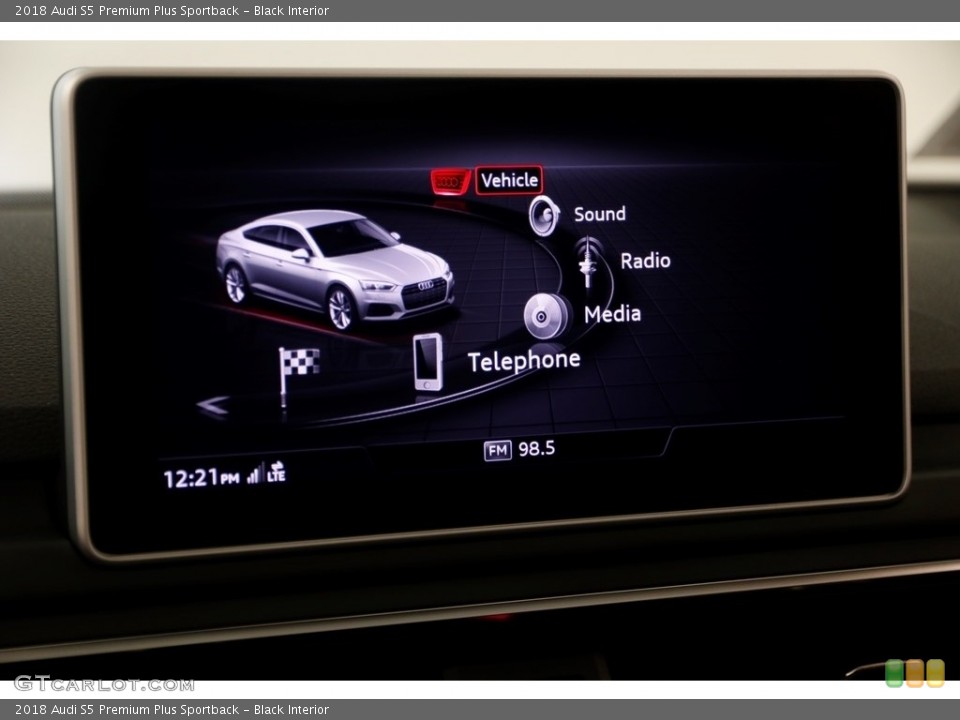Check the cellular signal strength bars
This screenshot has height=720, width=960.
[x=255, y=473]
